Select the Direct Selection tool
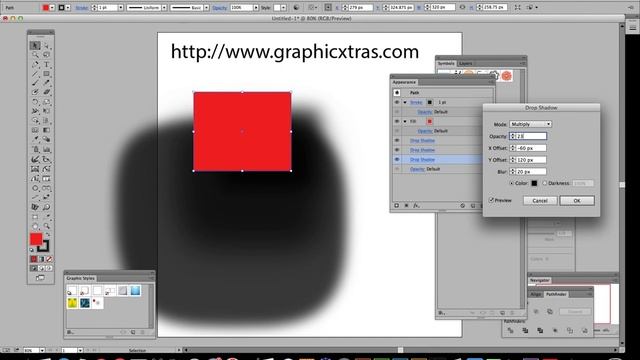Viewport: 640px width, 360px height. pyautogui.click(x=47, y=45)
